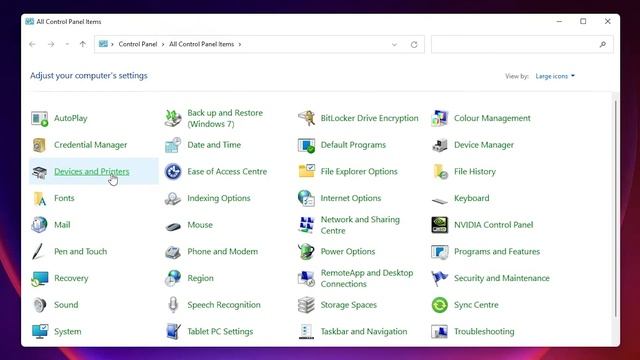The image size is (640, 360).
Task: Open the Sound speaker icon
Action: 40,305
